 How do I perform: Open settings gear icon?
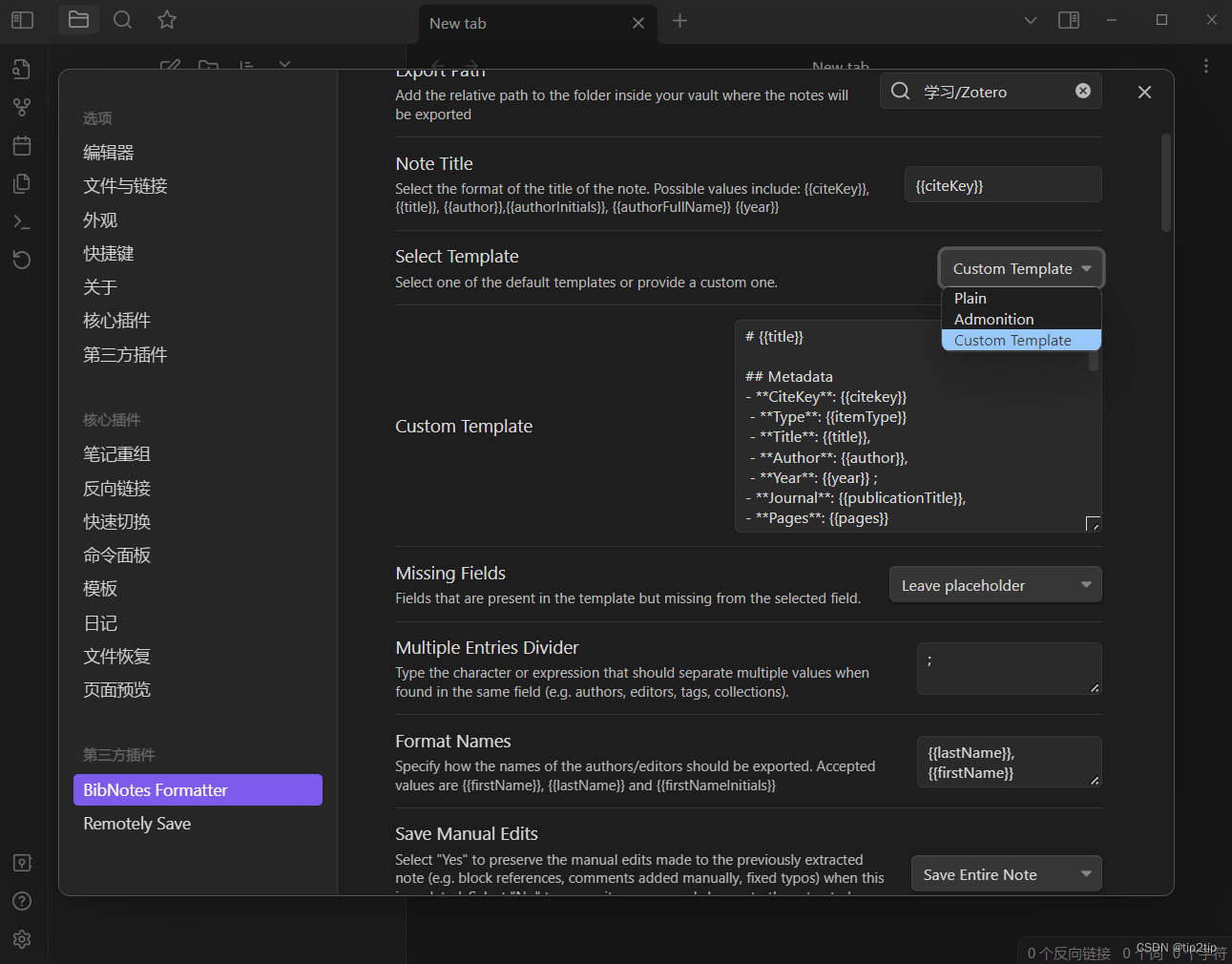point(22,939)
